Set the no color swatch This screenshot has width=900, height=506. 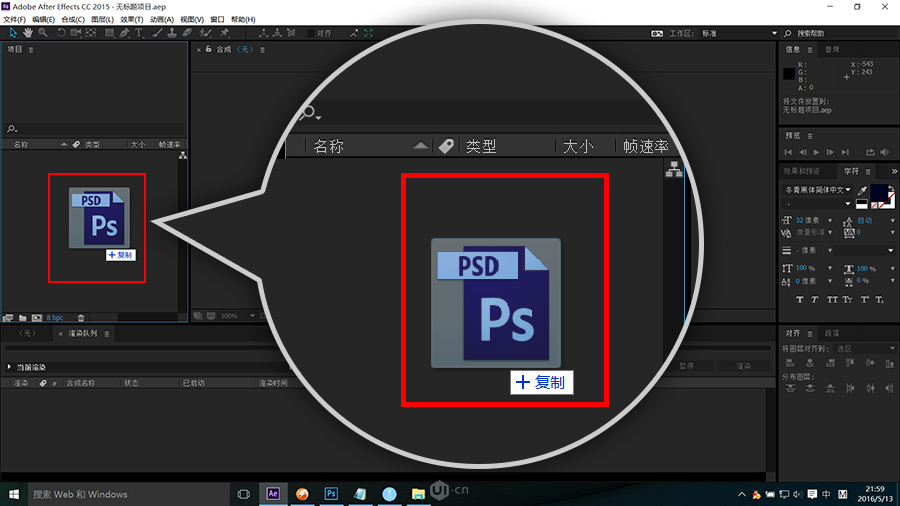tap(874, 205)
